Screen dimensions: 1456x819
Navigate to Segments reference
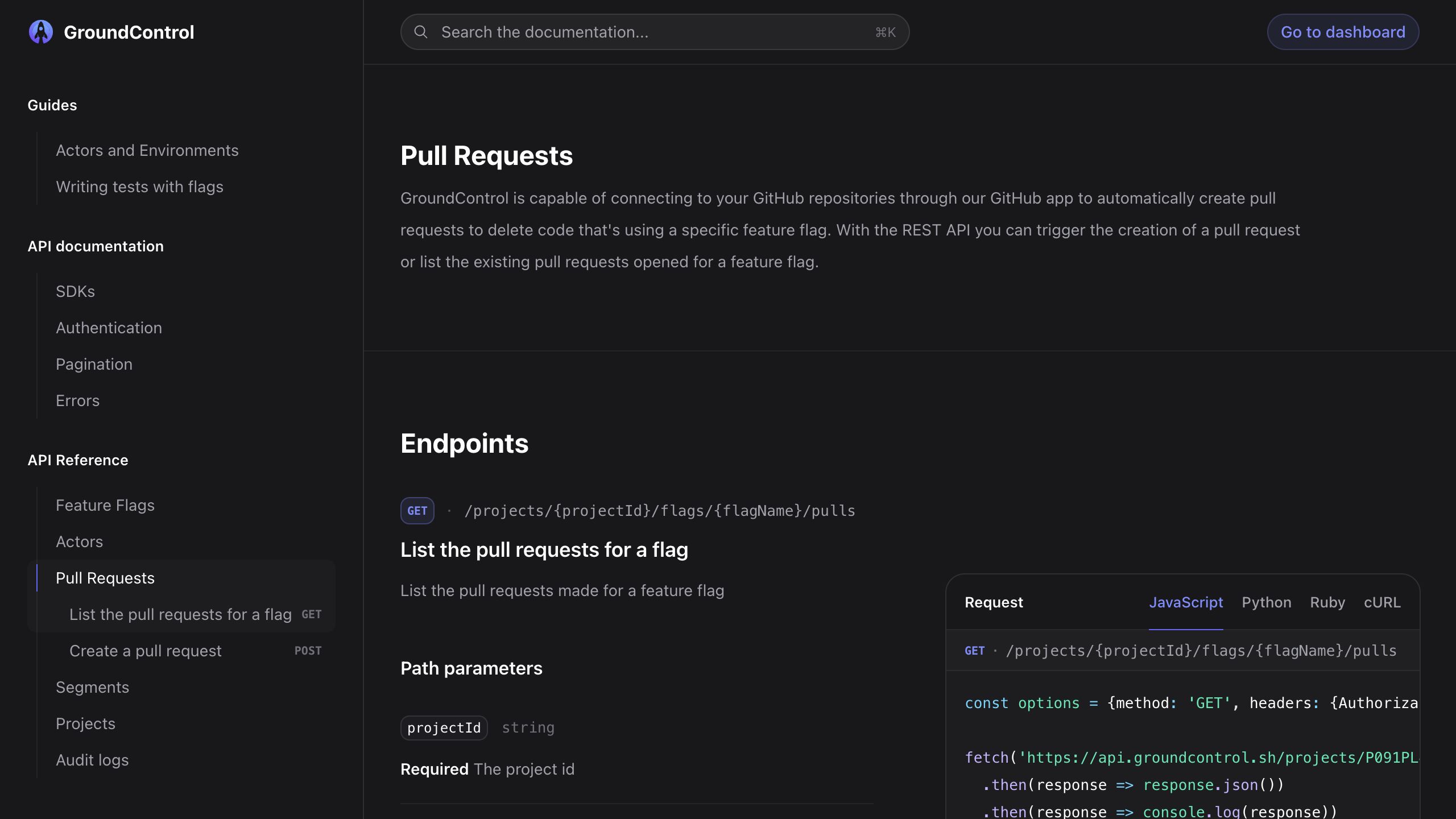point(92,687)
